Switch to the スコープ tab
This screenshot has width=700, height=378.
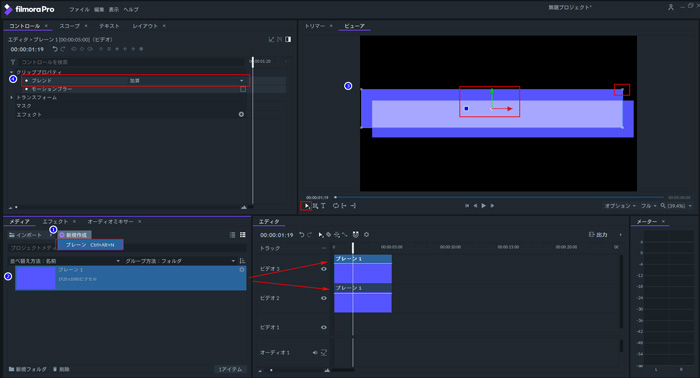point(70,26)
